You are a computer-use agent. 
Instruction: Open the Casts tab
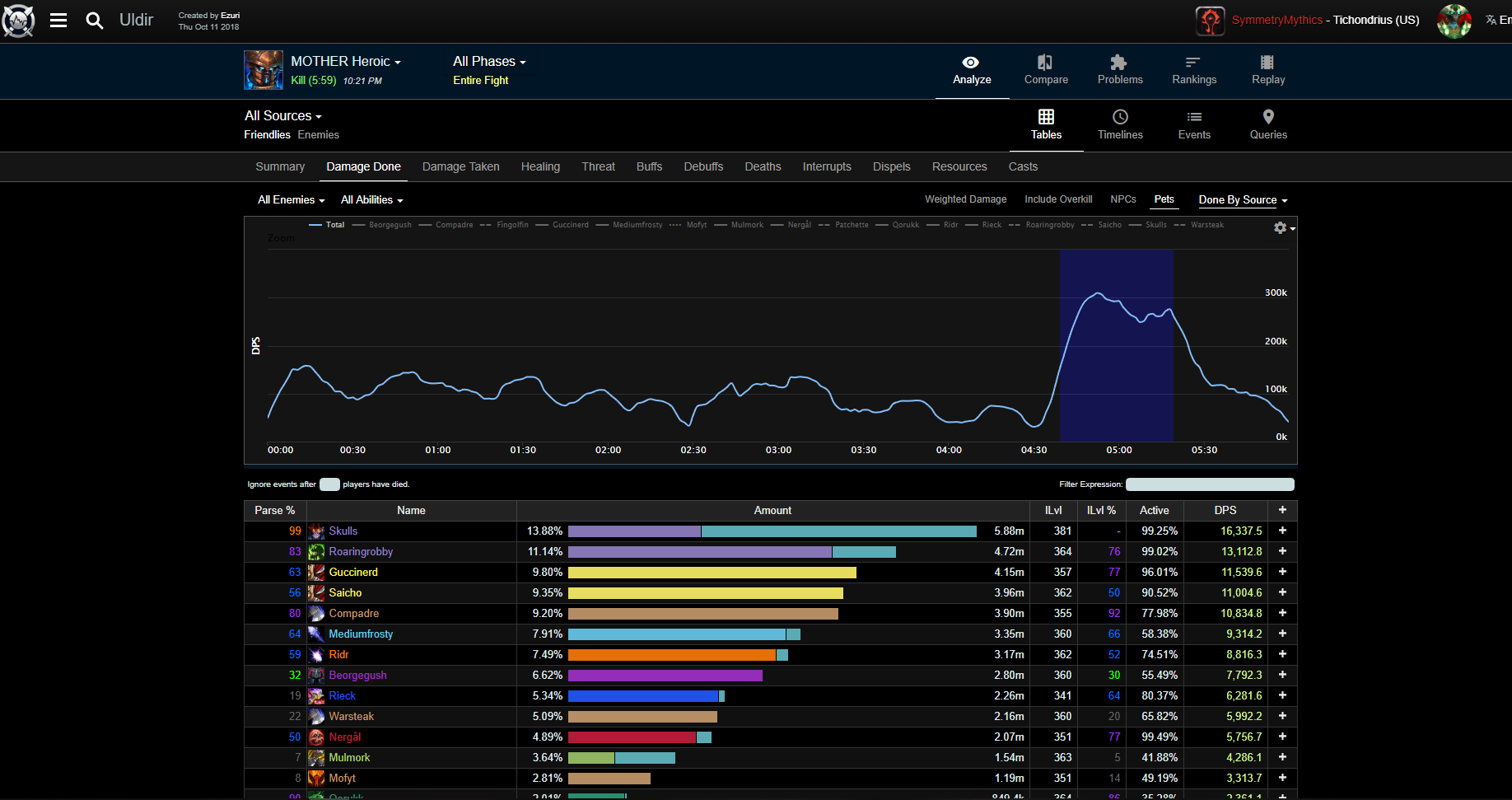tap(1023, 166)
